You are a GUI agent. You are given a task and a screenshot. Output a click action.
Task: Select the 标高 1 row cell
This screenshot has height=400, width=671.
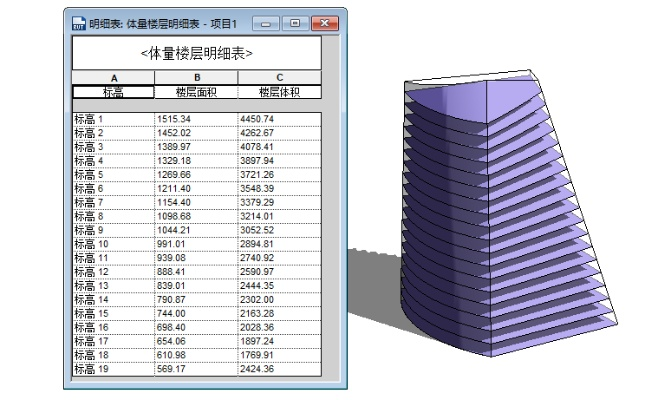coord(113,119)
